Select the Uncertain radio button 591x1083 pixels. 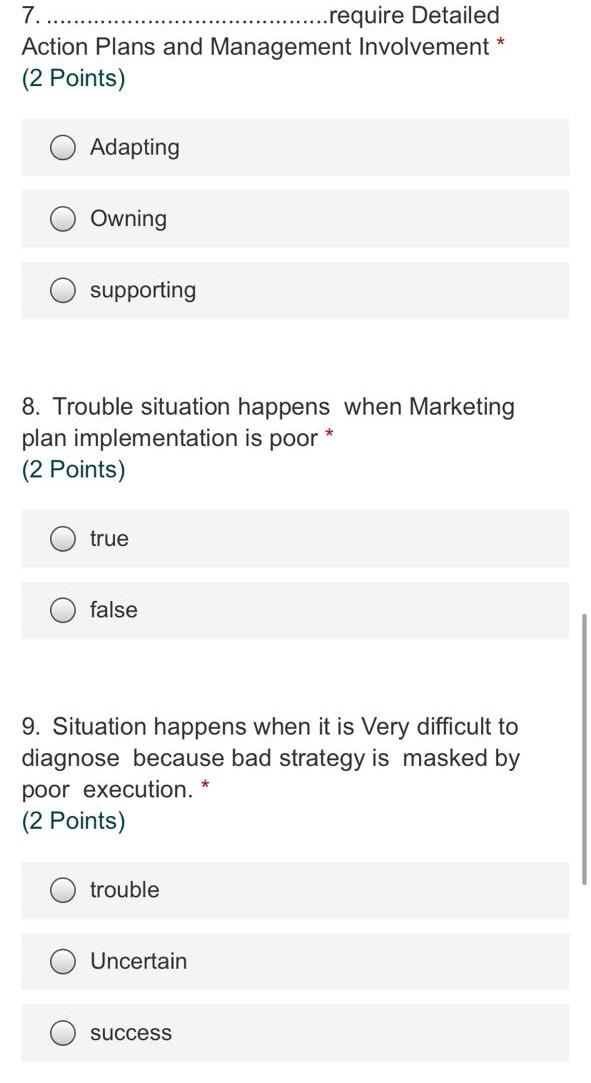pyautogui.click(x=63, y=961)
